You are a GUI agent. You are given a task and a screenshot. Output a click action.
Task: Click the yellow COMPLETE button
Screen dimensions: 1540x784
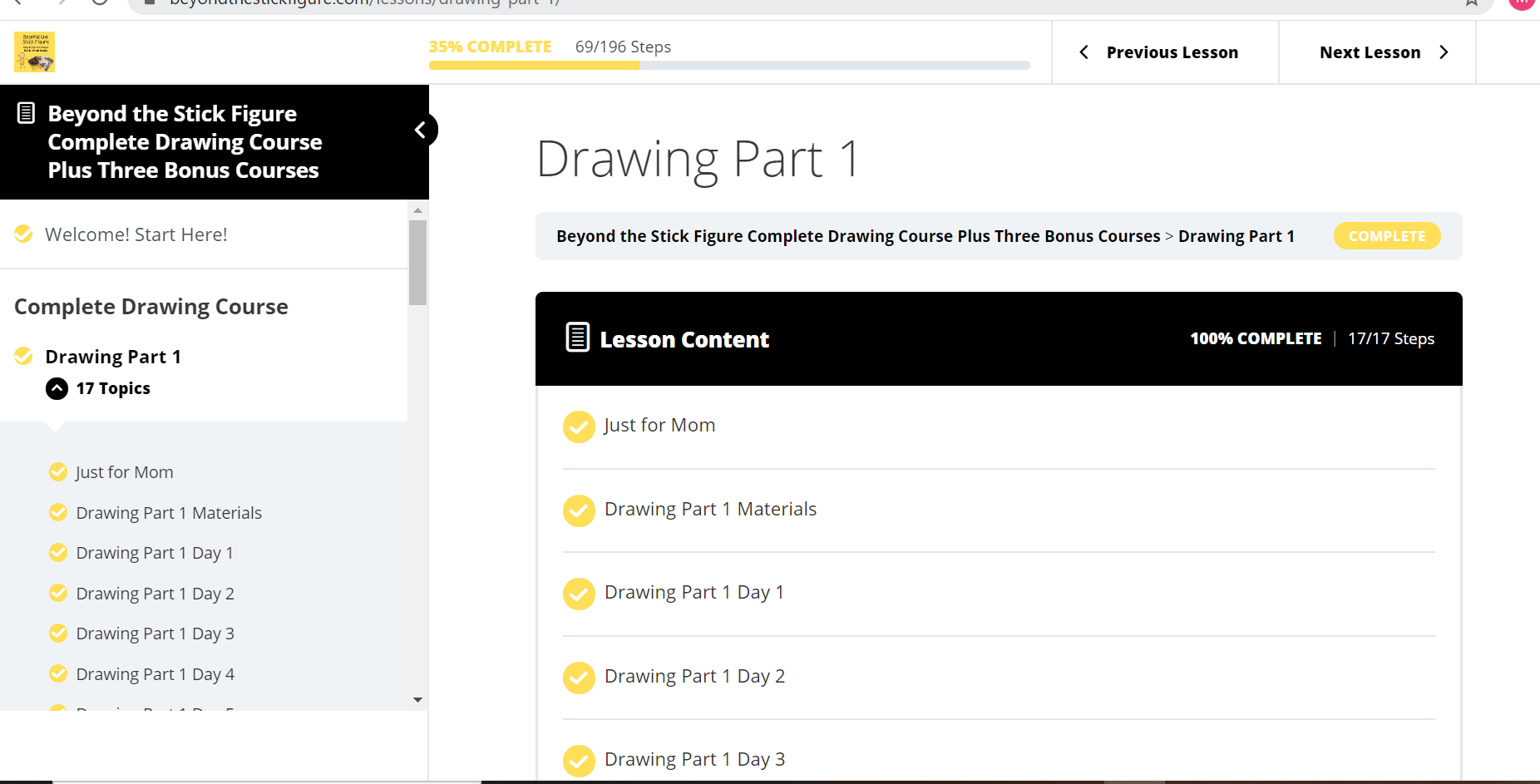pyautogui.click(x=1386, y=236)
